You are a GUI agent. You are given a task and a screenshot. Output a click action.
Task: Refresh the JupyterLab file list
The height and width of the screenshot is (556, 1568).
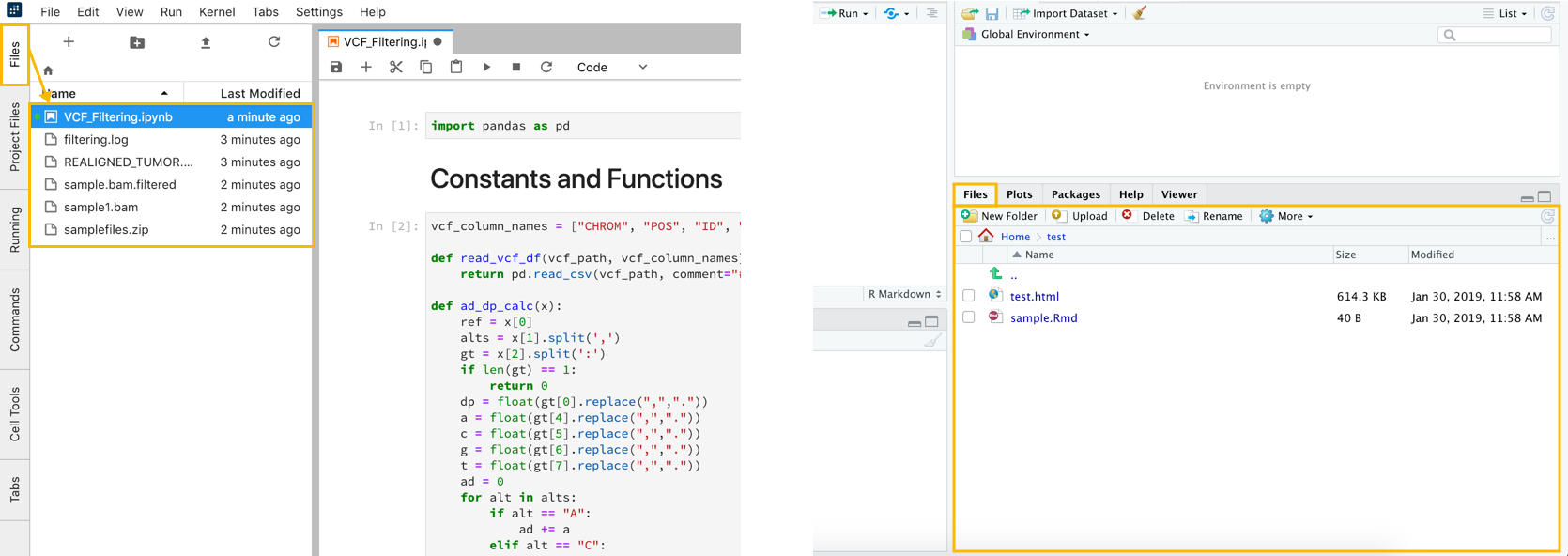274,42
